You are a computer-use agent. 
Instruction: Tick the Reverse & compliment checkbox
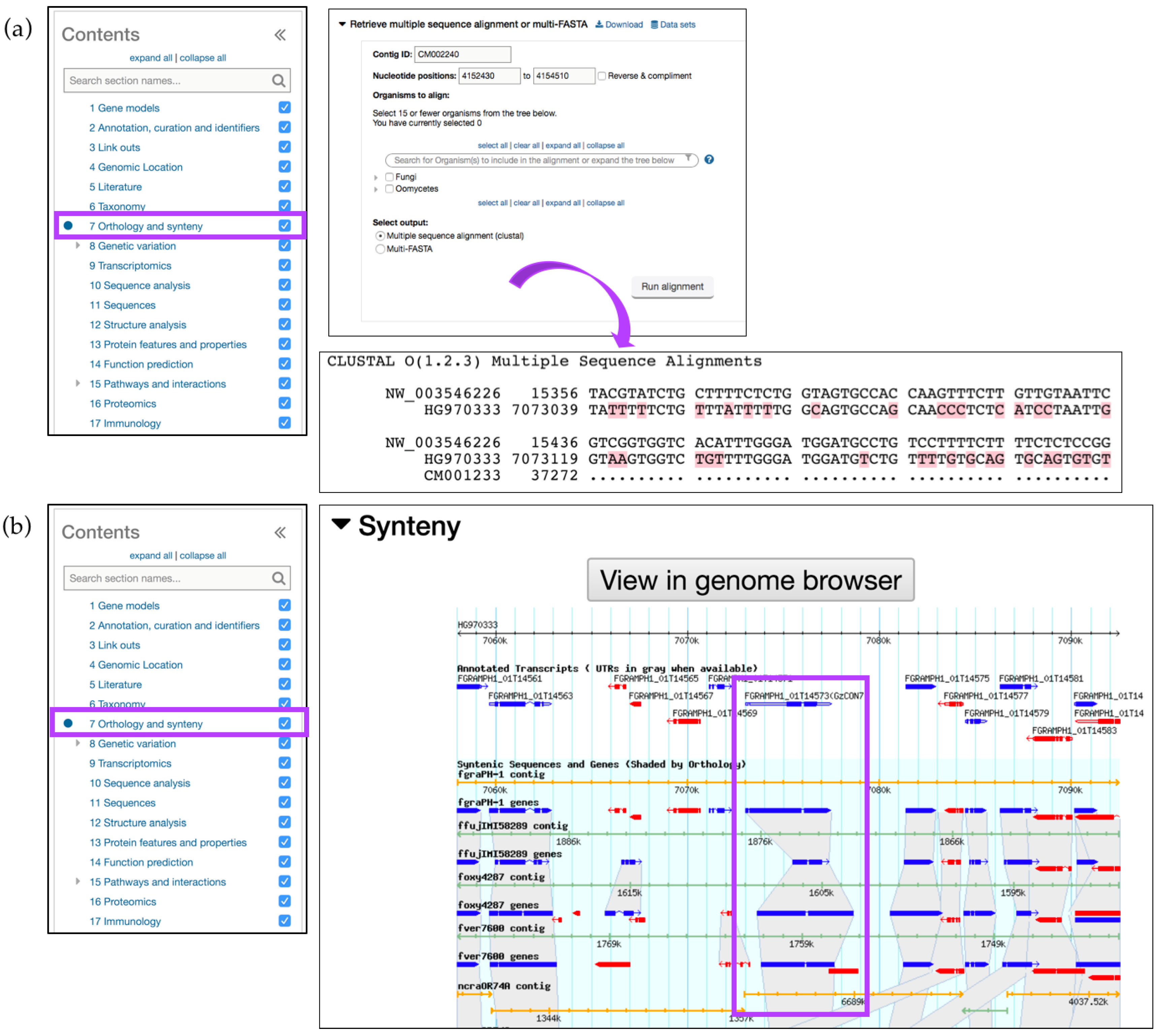(x=602, y=76)
